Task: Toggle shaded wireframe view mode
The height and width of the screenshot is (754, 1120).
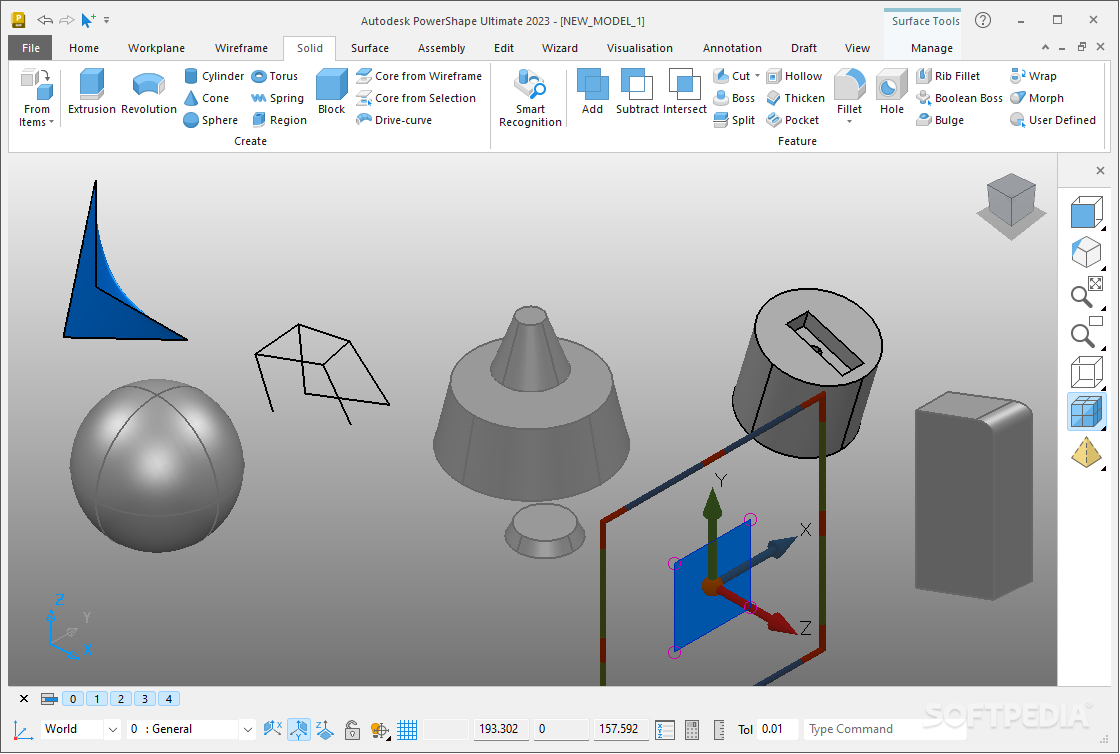Action: click(1086, 412)
